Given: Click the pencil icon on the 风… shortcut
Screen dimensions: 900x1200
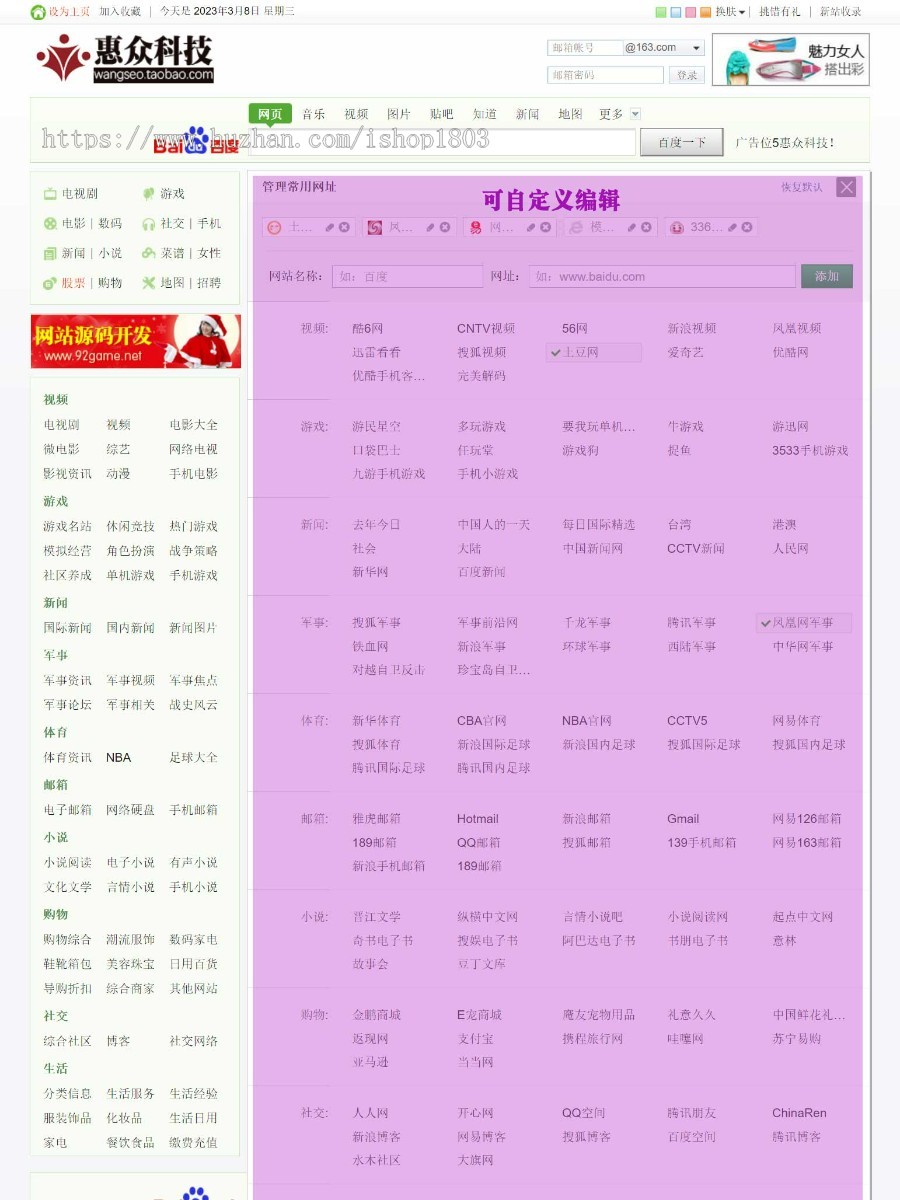Looking at the screenshot, I should 431,227.
